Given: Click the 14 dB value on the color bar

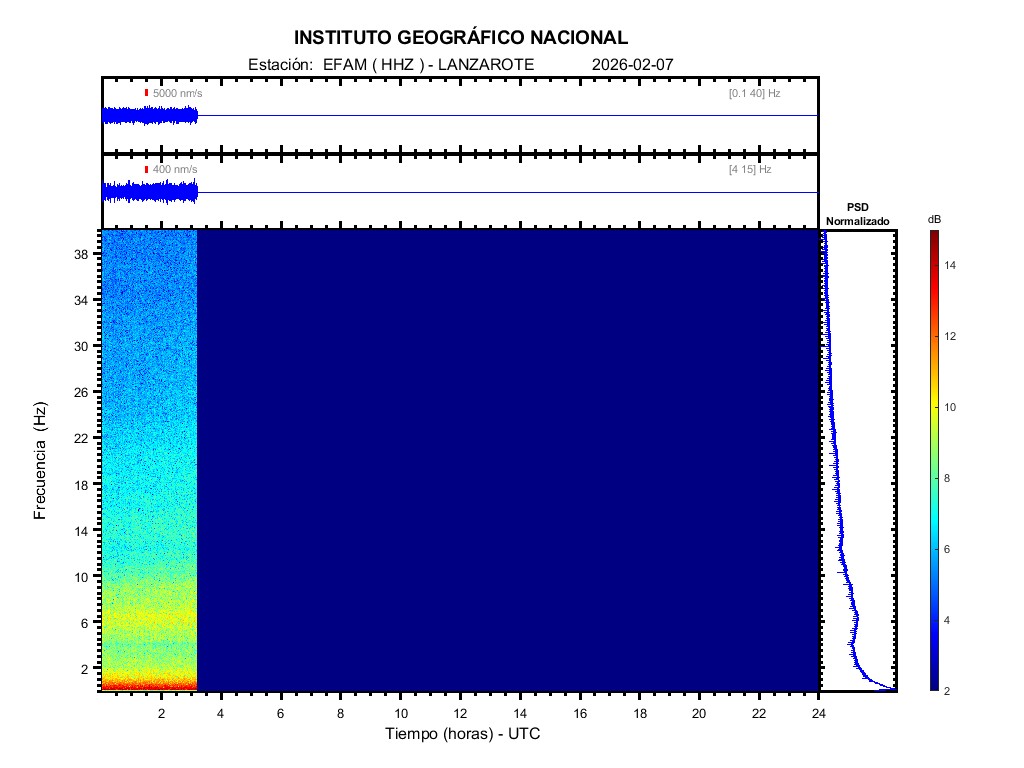Looking at the screenshot, I should tap(953, 266).
